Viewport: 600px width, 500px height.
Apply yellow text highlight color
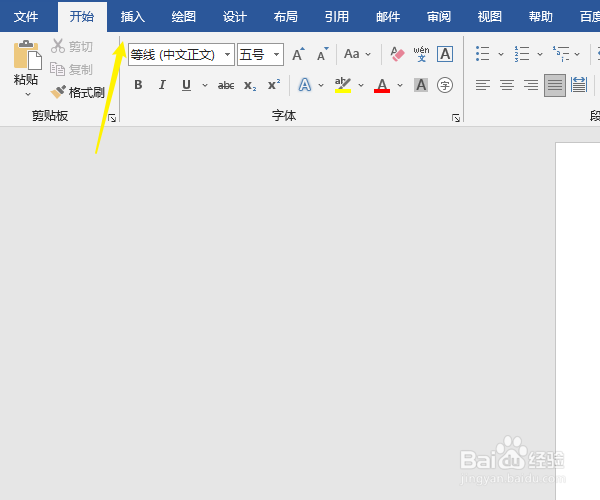pyautogui.click(x=343, y=85)
